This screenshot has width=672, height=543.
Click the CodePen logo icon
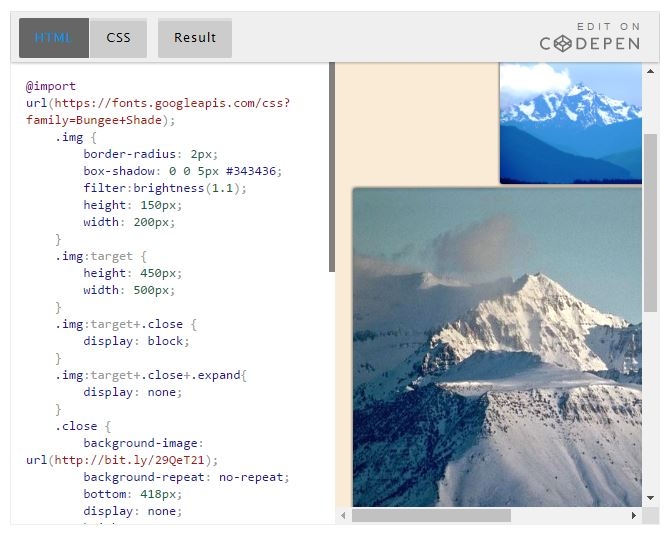tap(565, 44)
